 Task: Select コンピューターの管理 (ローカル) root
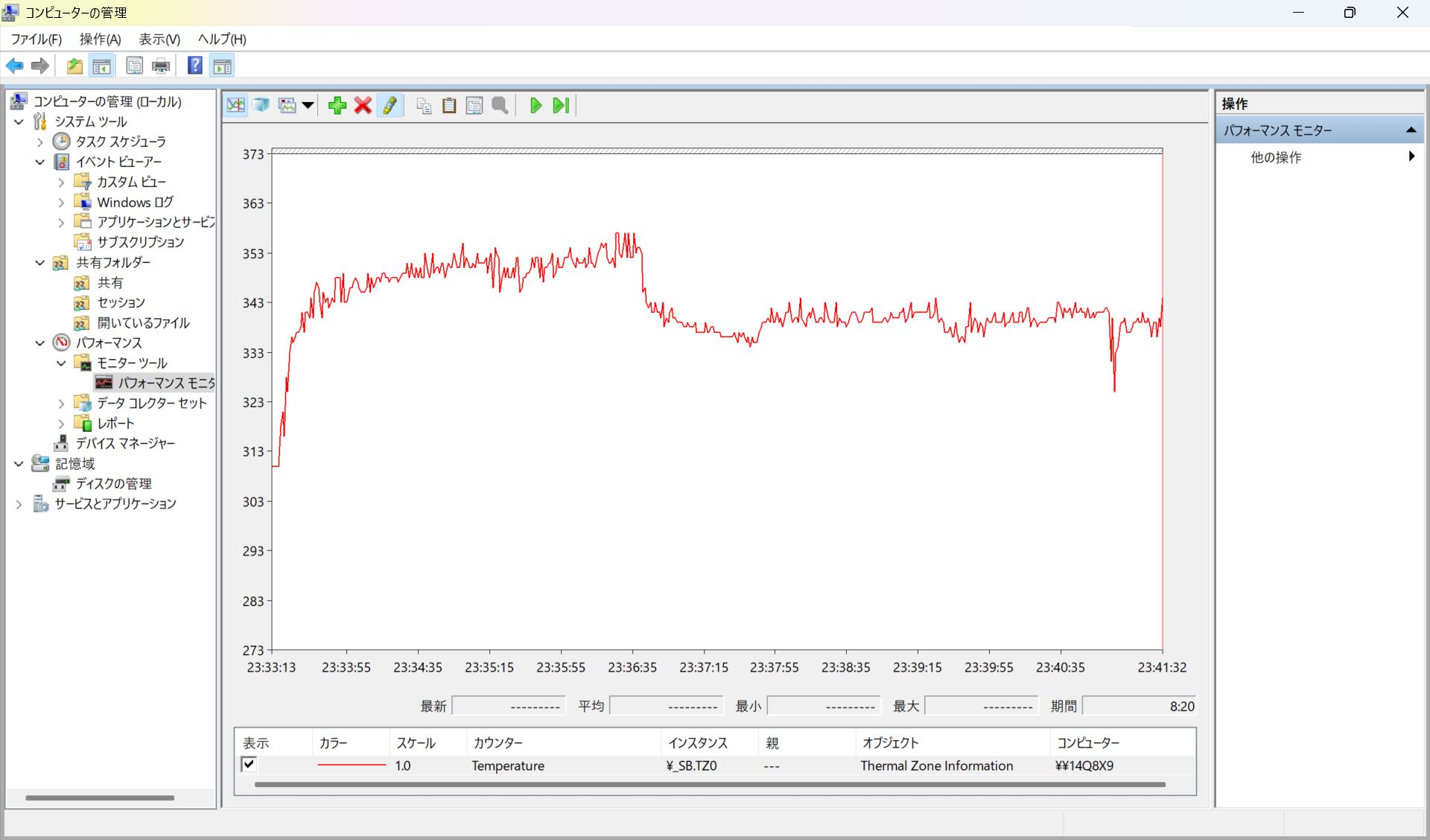107,102
